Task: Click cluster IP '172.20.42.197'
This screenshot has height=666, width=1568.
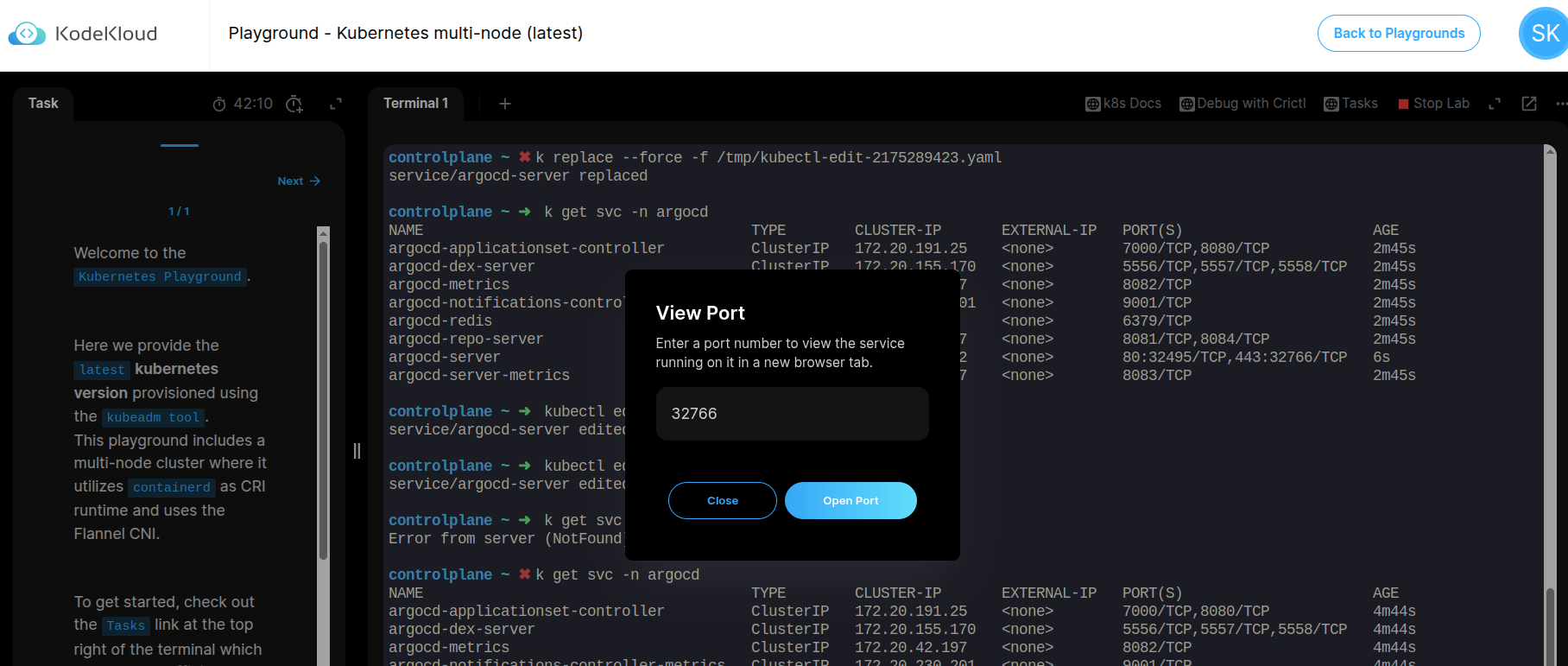Action: point(911,648)
